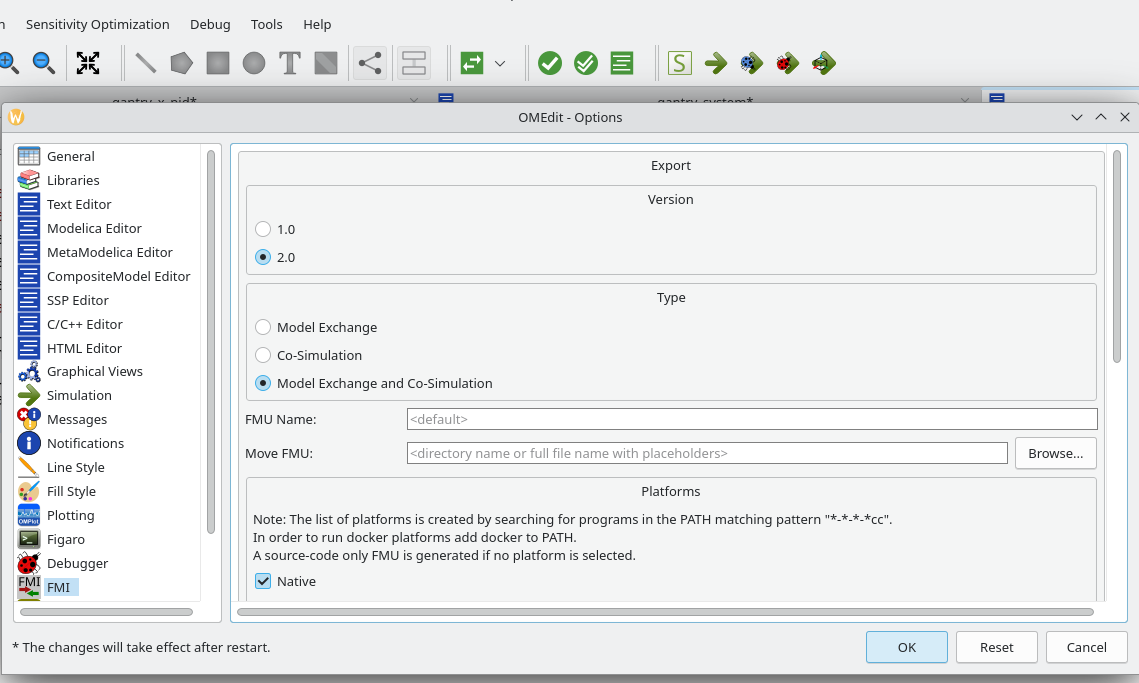Viewport: 1139px width, 683px height.
Task: Click the Browse... button
Action: pos(1055,453)
